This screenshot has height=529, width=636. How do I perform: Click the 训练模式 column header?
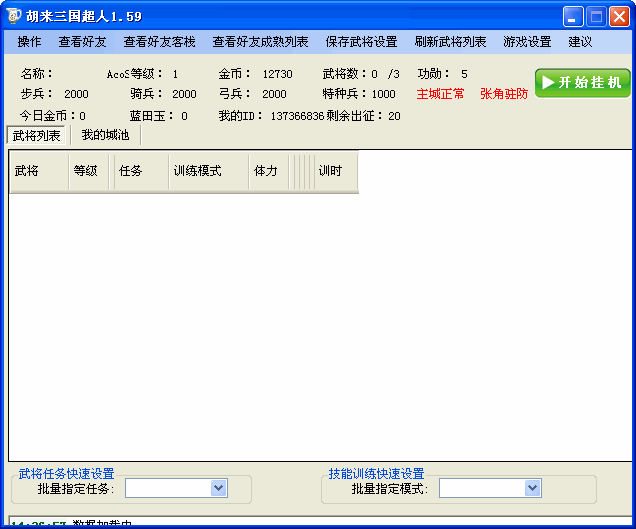(208, 171)
